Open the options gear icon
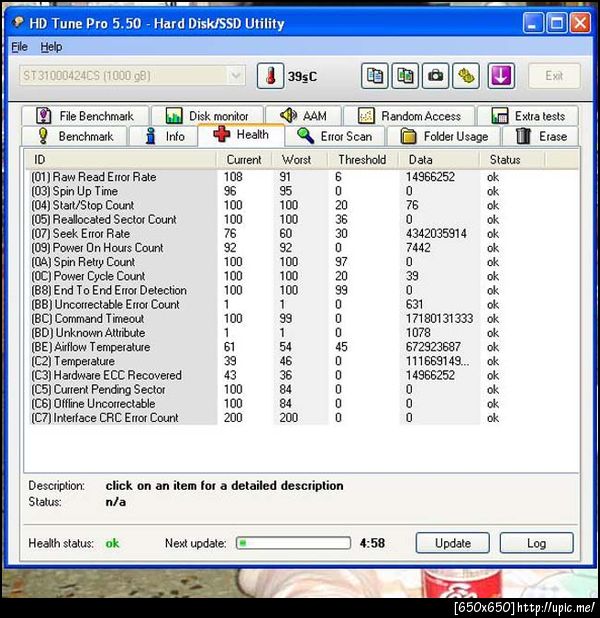Viewport: 600px width, 618px height. (466, 76)
